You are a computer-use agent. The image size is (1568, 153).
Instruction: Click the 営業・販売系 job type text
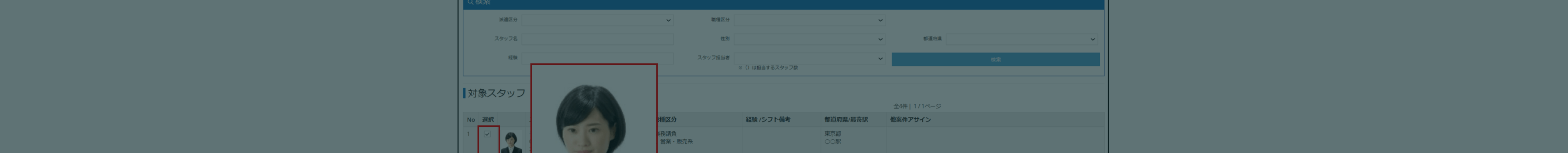(676, 141)
